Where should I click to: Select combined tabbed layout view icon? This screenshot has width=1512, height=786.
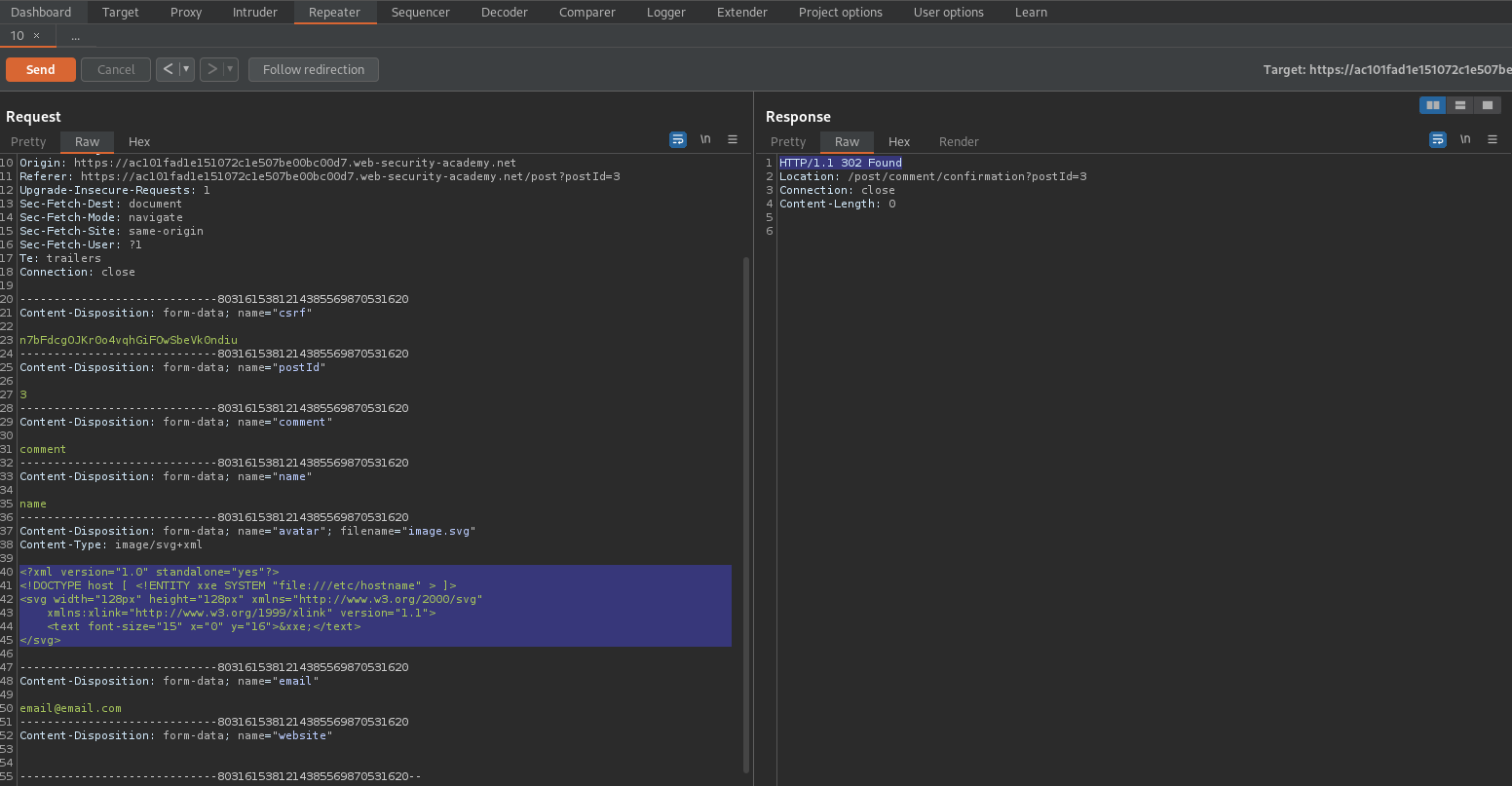tap(1487, 105)
